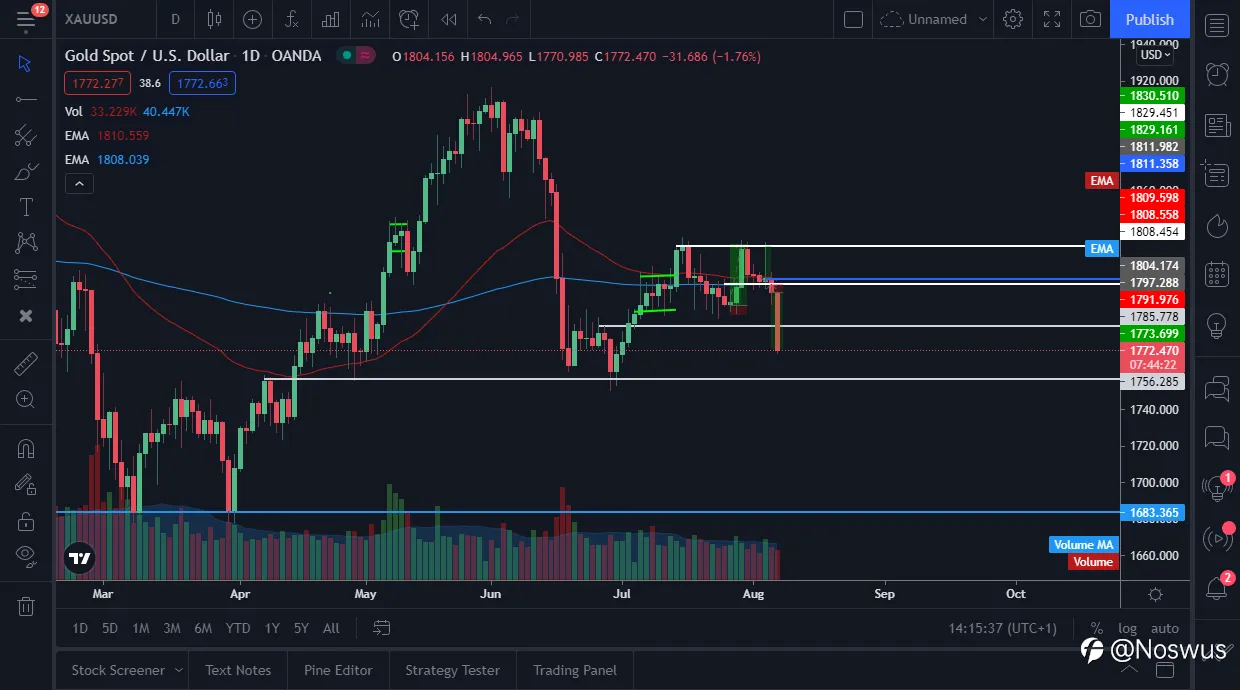The image size is (1240, 690).
Task: Select the 1M time range
Action: [x=141, y=628]
